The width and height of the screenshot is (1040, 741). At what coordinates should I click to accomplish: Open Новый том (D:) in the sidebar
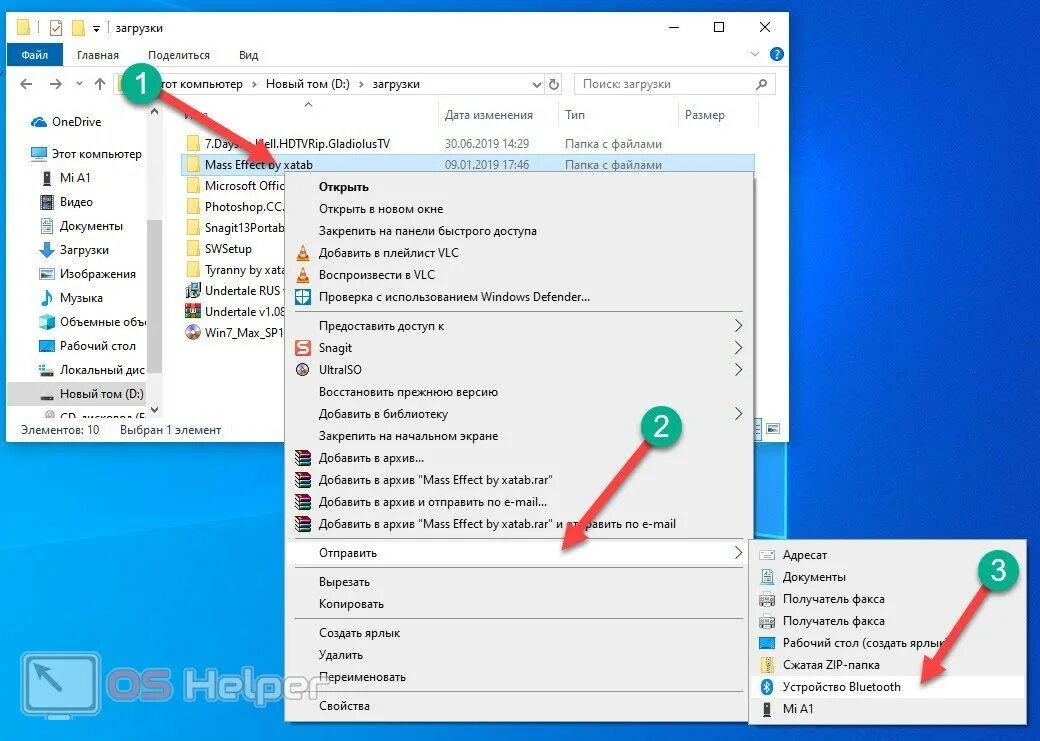pyautogui.click(x=101, y=394)
